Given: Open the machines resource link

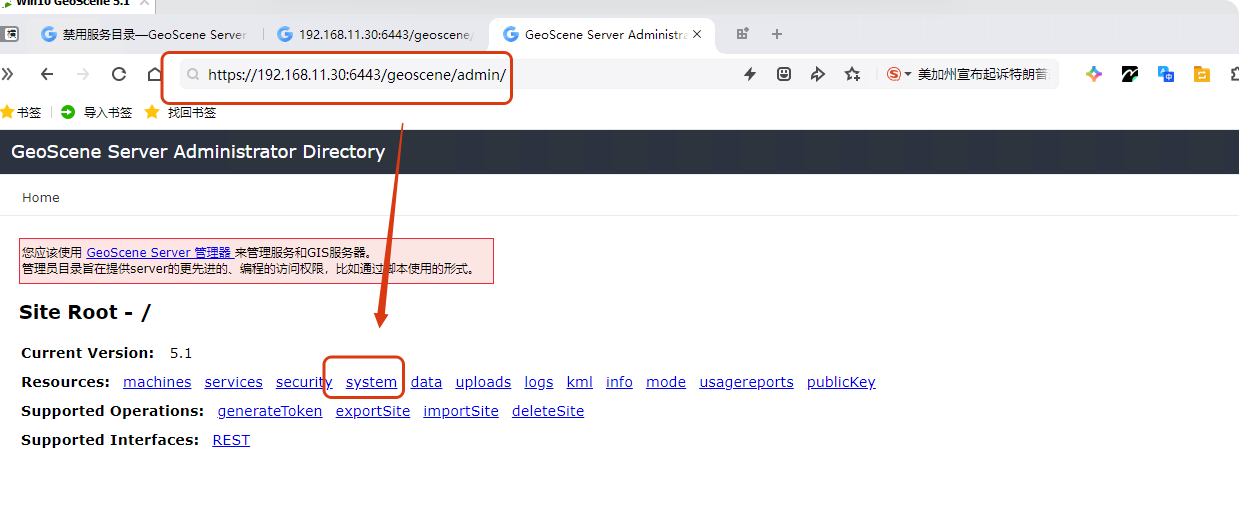Looking at the screenshot, I should click(x=157, y=382).
